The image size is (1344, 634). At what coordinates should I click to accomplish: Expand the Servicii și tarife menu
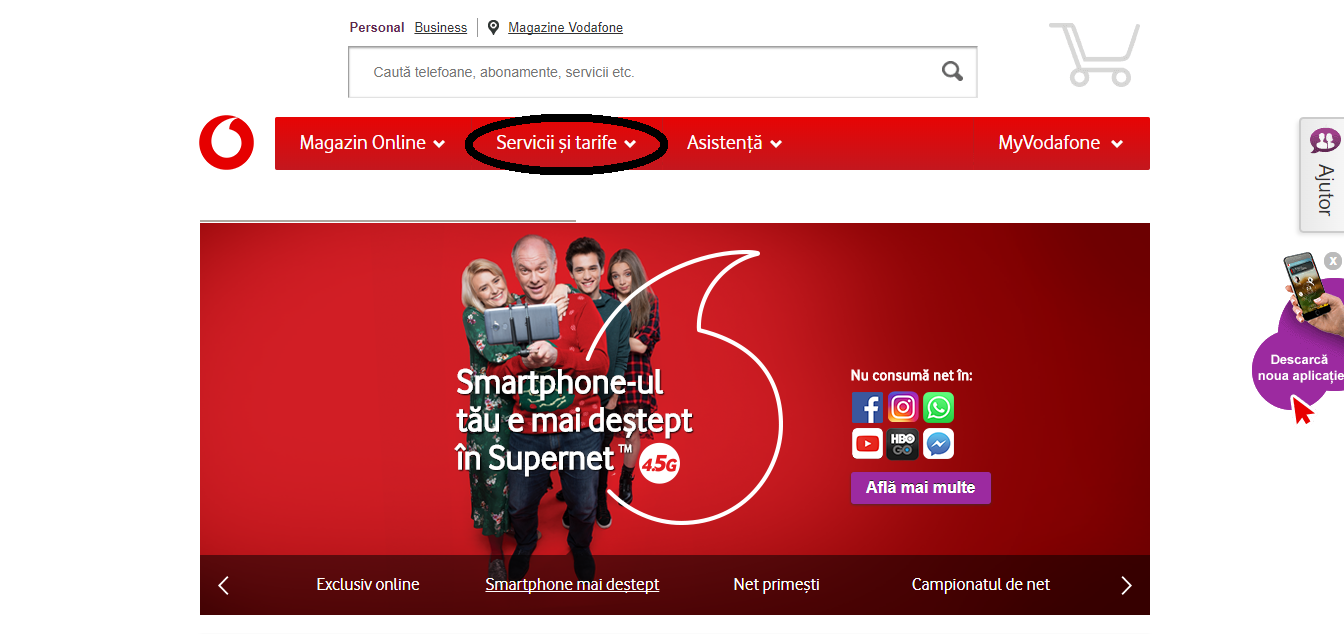[x=566, y=143]
